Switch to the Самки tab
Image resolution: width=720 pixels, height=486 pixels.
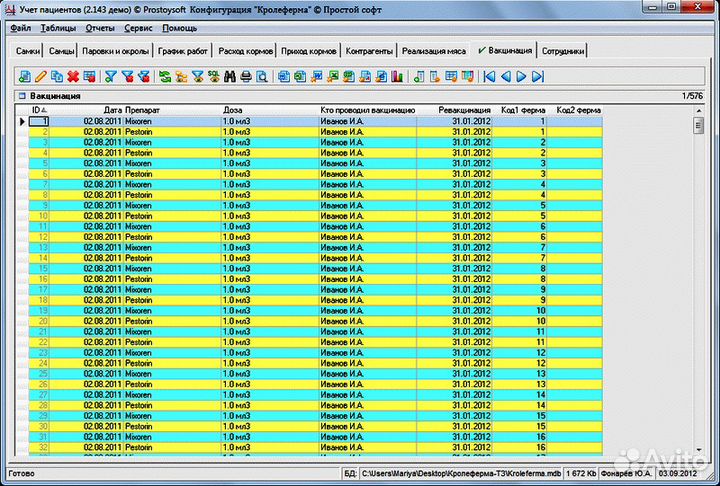coord(27,50)
